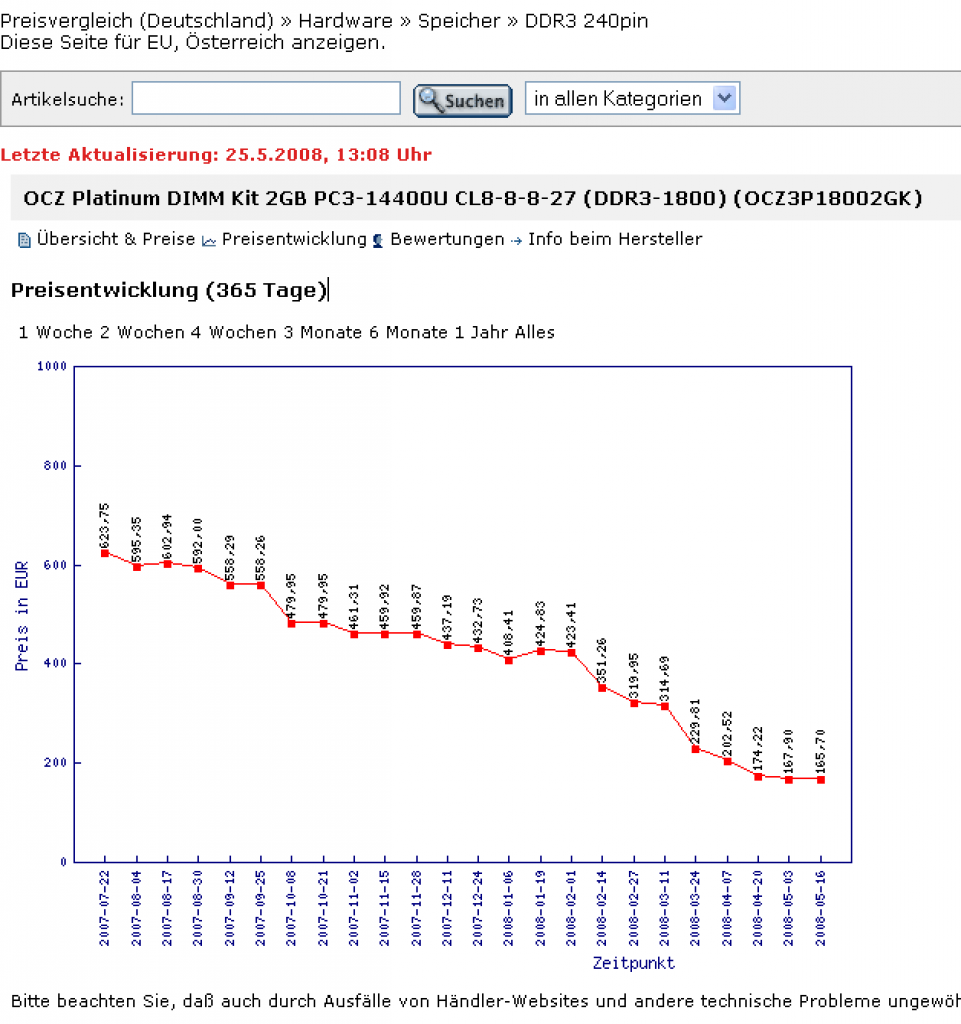Image resolution: width=961 pixels, height=1024 pixels.
Task: Select the Alles time range
Action: point(535,332)
